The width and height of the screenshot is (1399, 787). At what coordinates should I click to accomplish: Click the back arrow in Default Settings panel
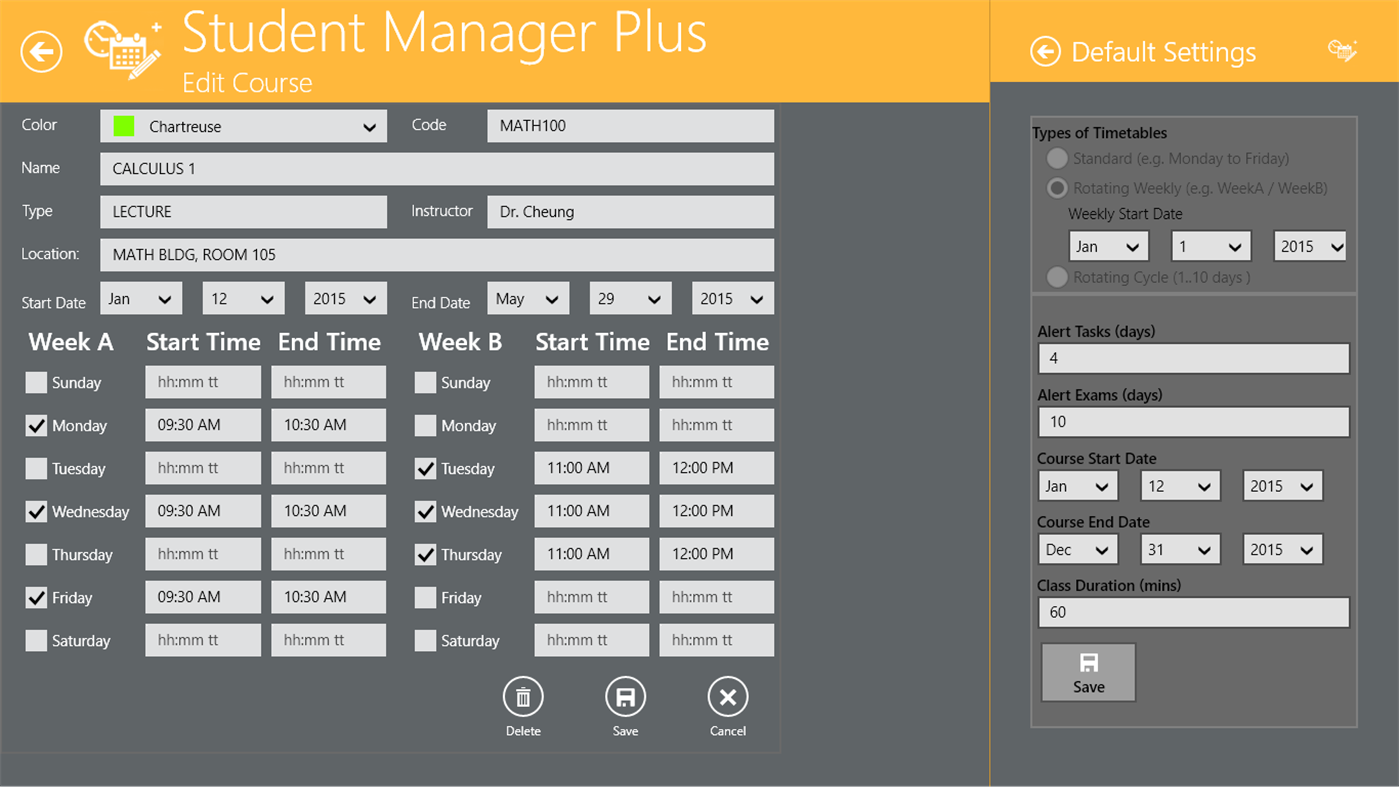[1046, 51]
